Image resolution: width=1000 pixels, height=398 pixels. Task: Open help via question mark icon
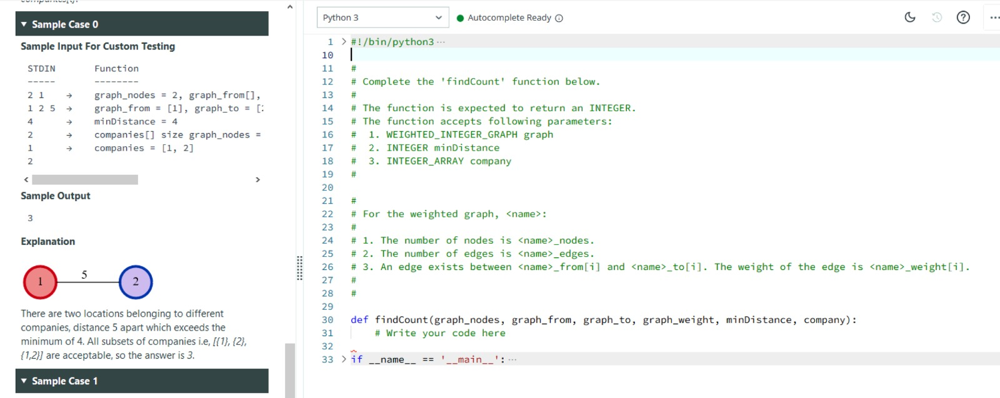click(x=963, y=18)
